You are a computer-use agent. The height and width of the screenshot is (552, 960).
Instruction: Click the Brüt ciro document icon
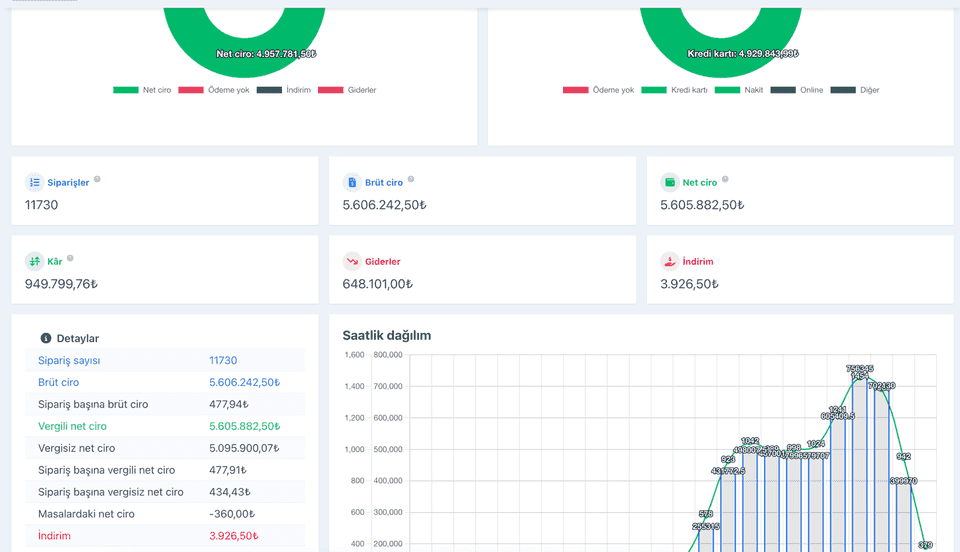pyautogui.click(x=352, y=182)
